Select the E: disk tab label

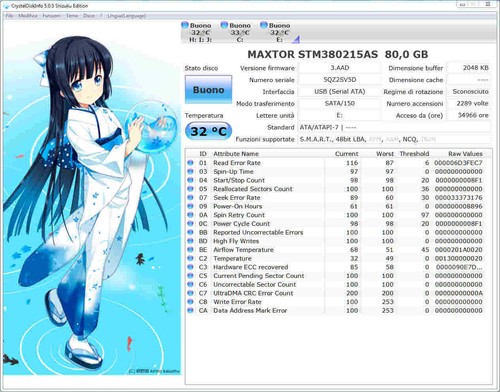tap(279, 40)
